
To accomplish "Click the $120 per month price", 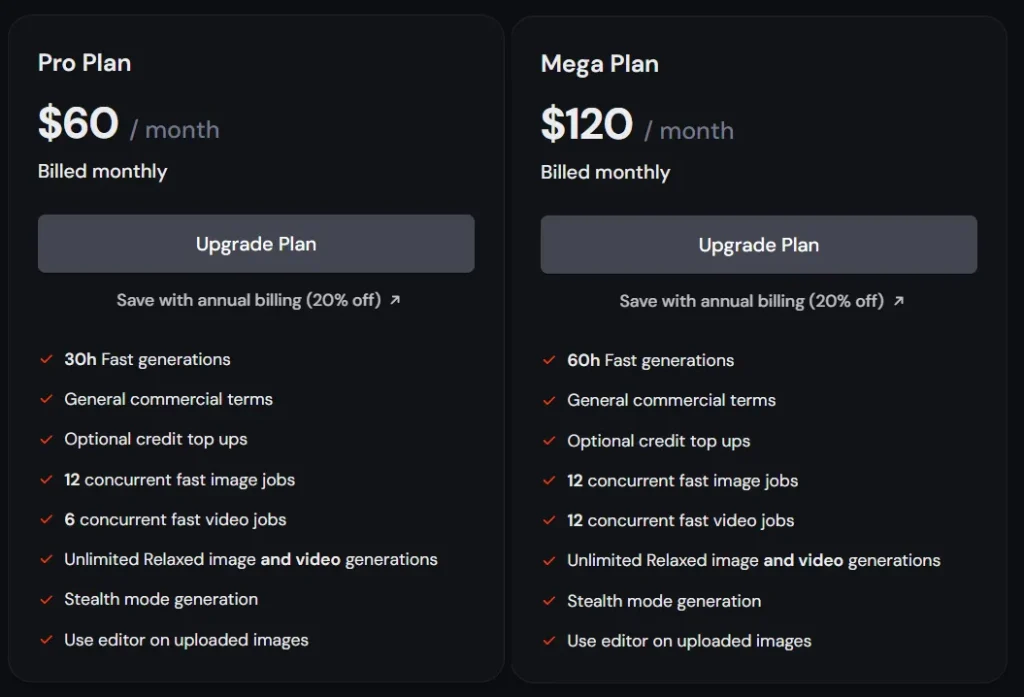I will (637, 124).
